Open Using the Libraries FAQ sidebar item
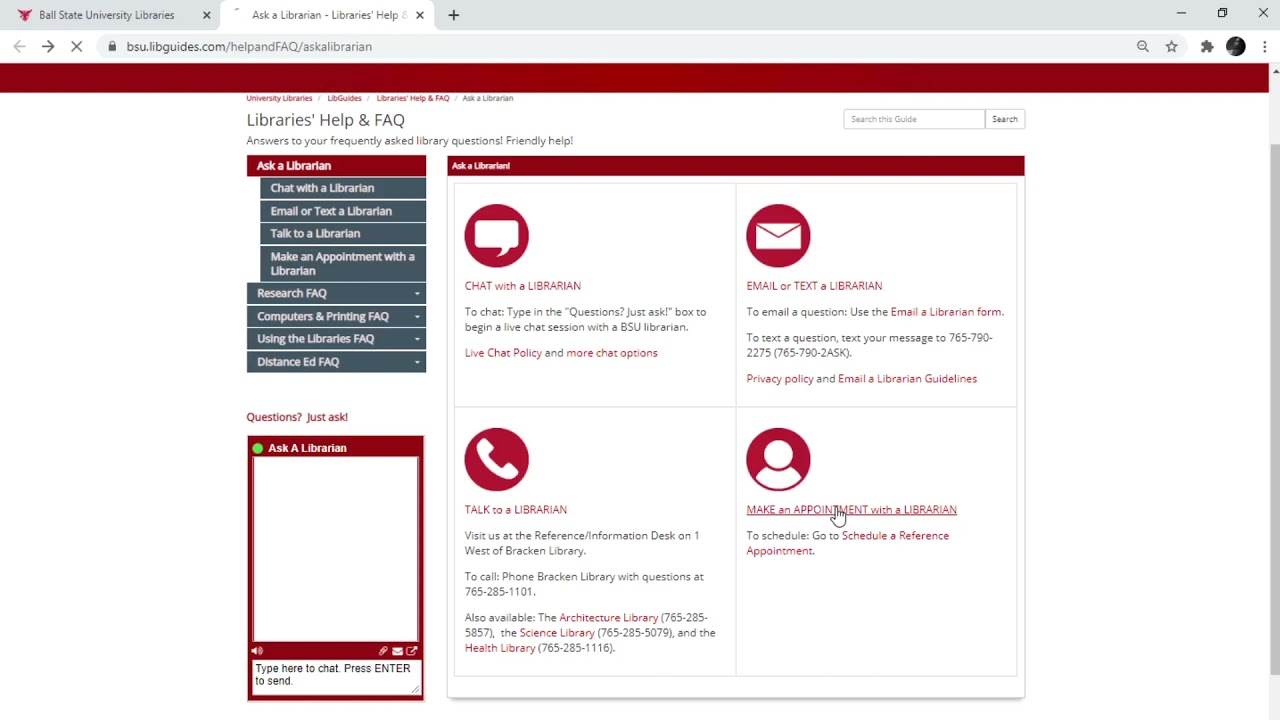Image resolution: width=1280 pixels, height=720 pixels. 336,339
